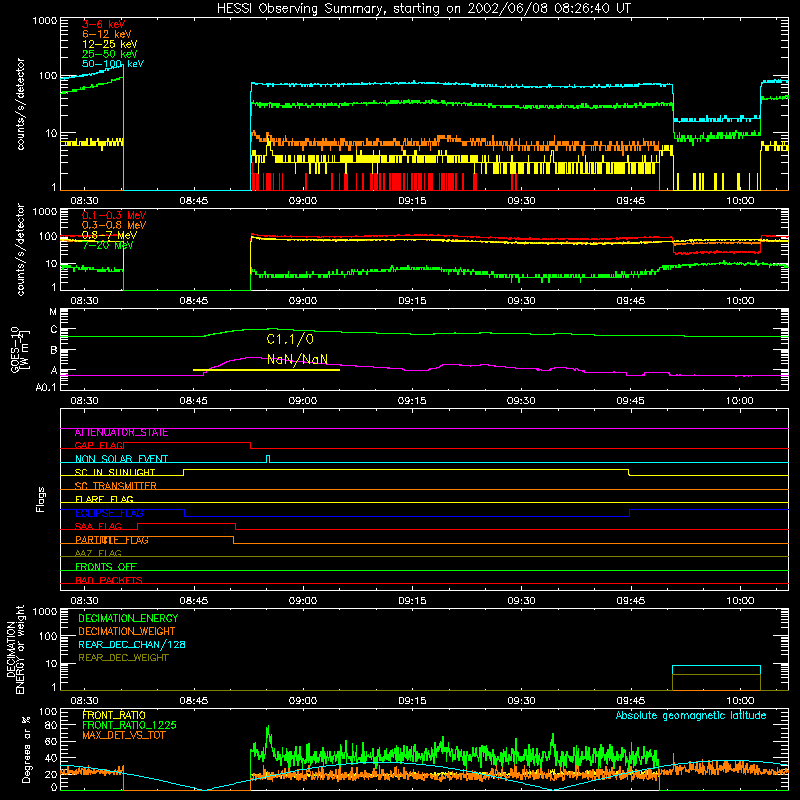Click the HESSI Observing Summary plot title
The height and width of the screenshot is (800, 800).
pos(424,8)
